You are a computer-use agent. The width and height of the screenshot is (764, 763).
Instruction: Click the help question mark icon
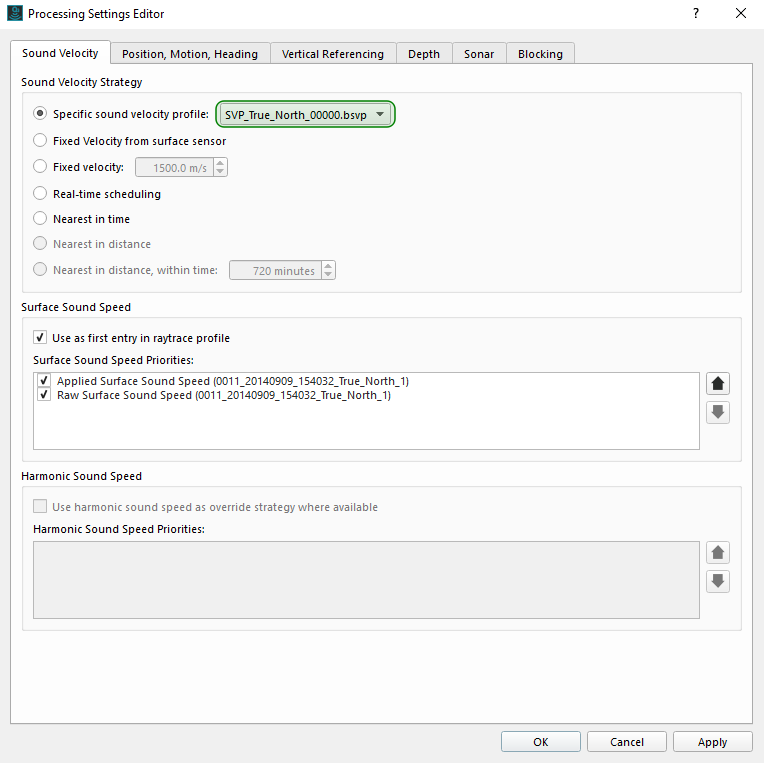695,14
